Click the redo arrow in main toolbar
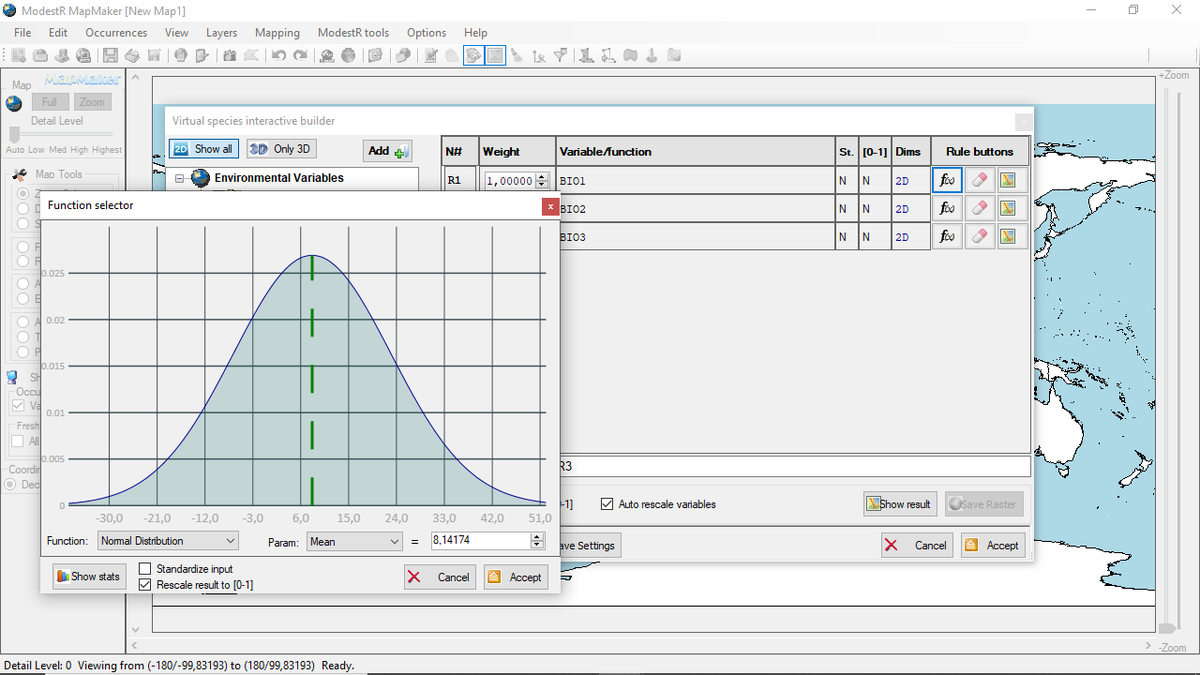 [x=300, y=56]
